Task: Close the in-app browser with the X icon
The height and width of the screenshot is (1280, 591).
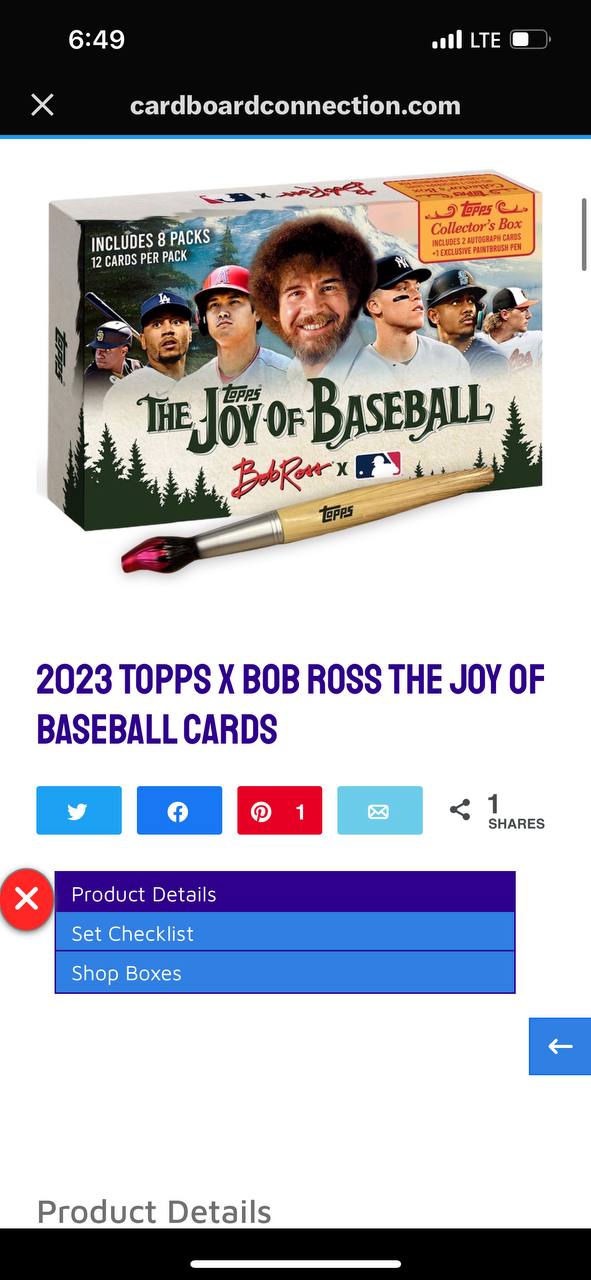Action: point(42,105)
